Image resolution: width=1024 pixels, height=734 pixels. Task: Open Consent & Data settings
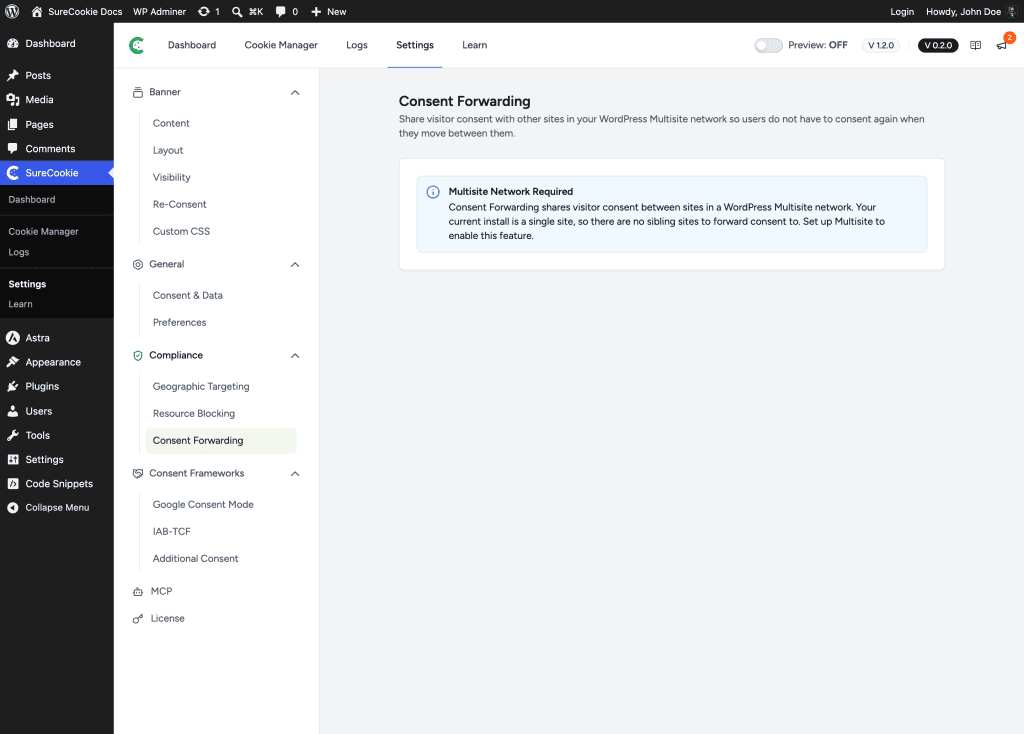click(x=187, y=295)
